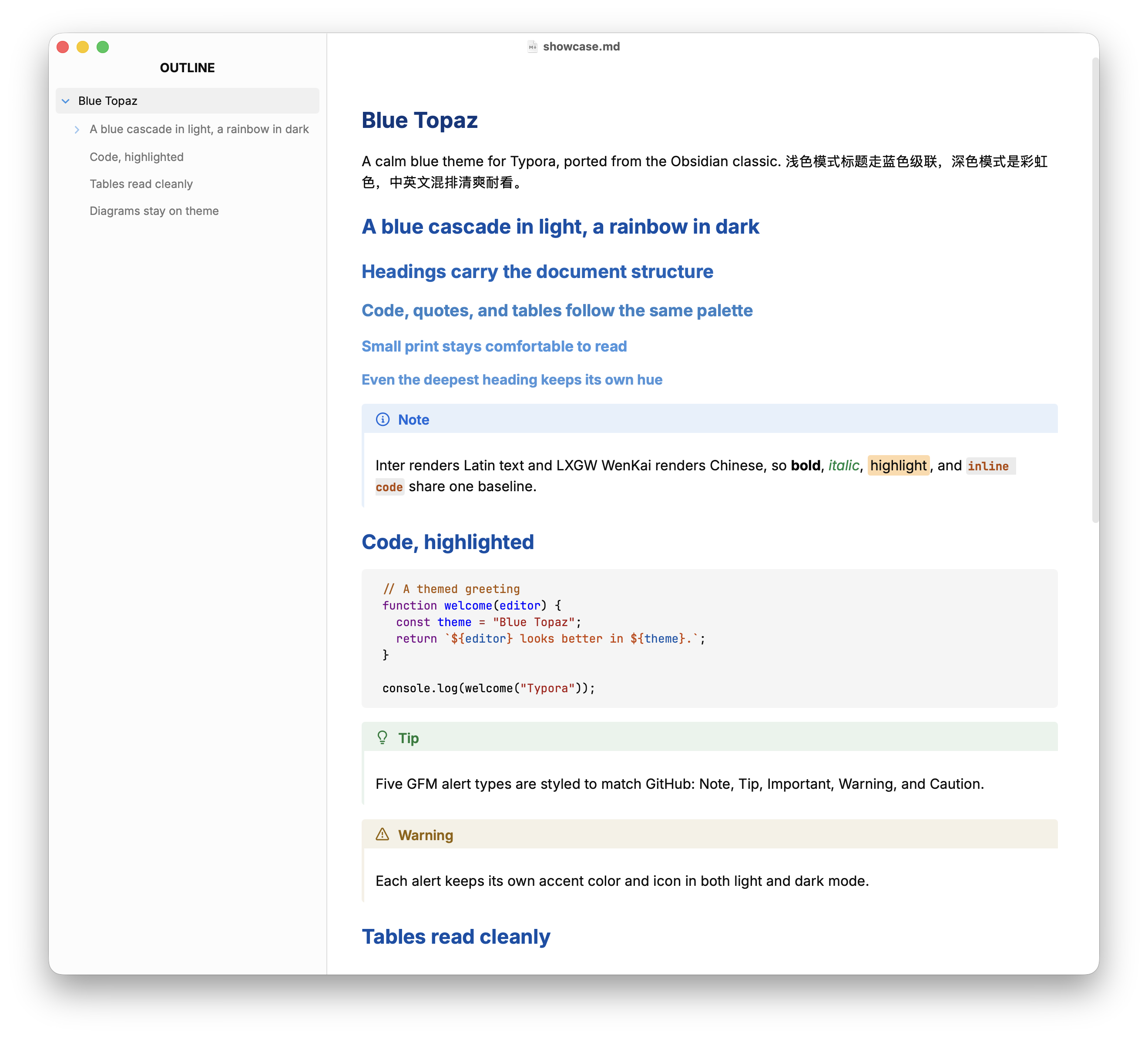Collapse the Blue Topaz outline chevron
1148x1039 pixels.
click(65, 101)
